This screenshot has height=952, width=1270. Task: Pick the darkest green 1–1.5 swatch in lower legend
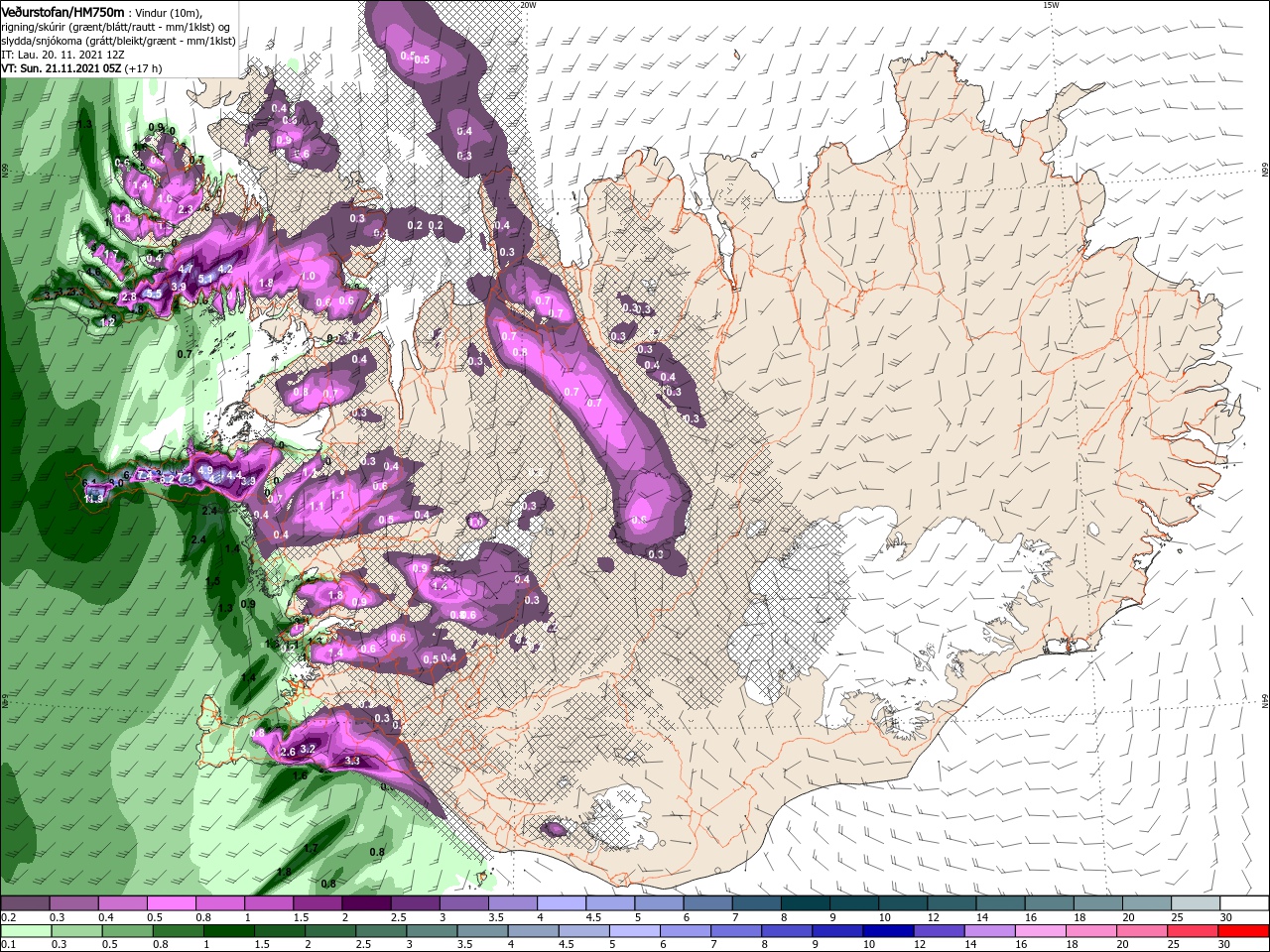[x=230, y=931]
